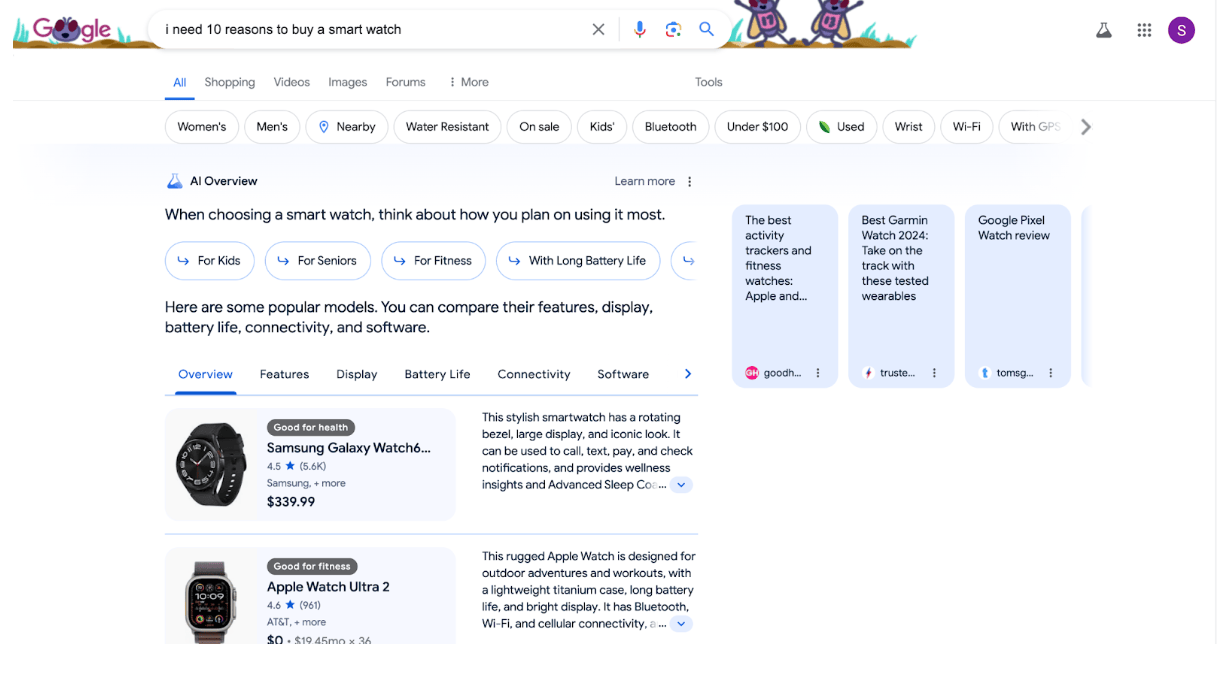Open the Samsung Galaxy Watch6 product title
The width and height of the screenshot is (1222, 678).
[x=349, y=448]
